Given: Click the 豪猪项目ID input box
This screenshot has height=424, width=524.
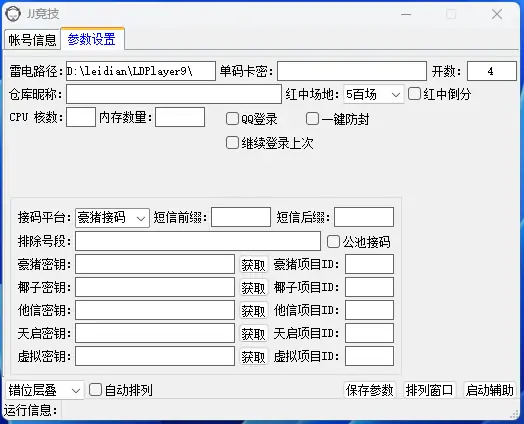Looking at the screenshot, I should click(369, 264).
